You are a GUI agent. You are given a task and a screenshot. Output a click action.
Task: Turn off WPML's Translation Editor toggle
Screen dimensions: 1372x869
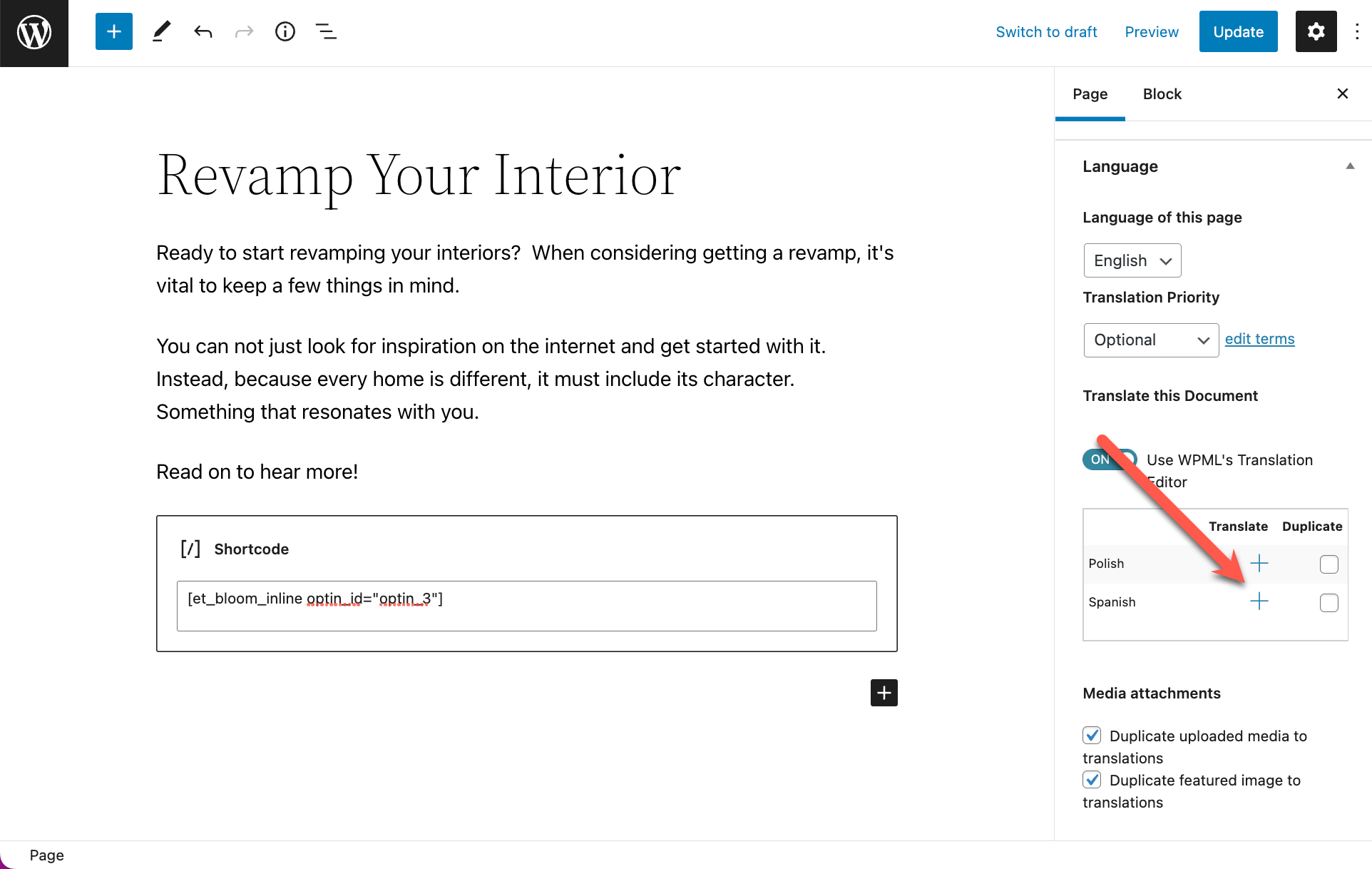click(x=1108, y=459)
